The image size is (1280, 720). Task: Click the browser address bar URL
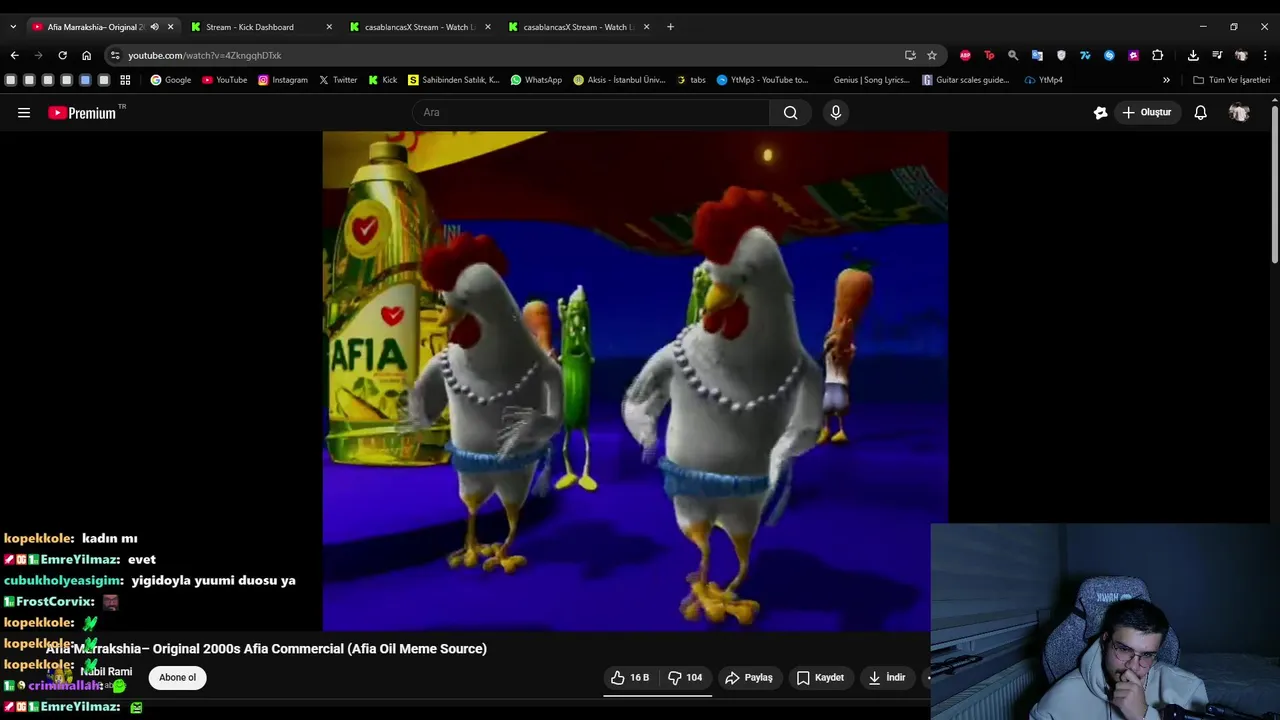point(204,55)
